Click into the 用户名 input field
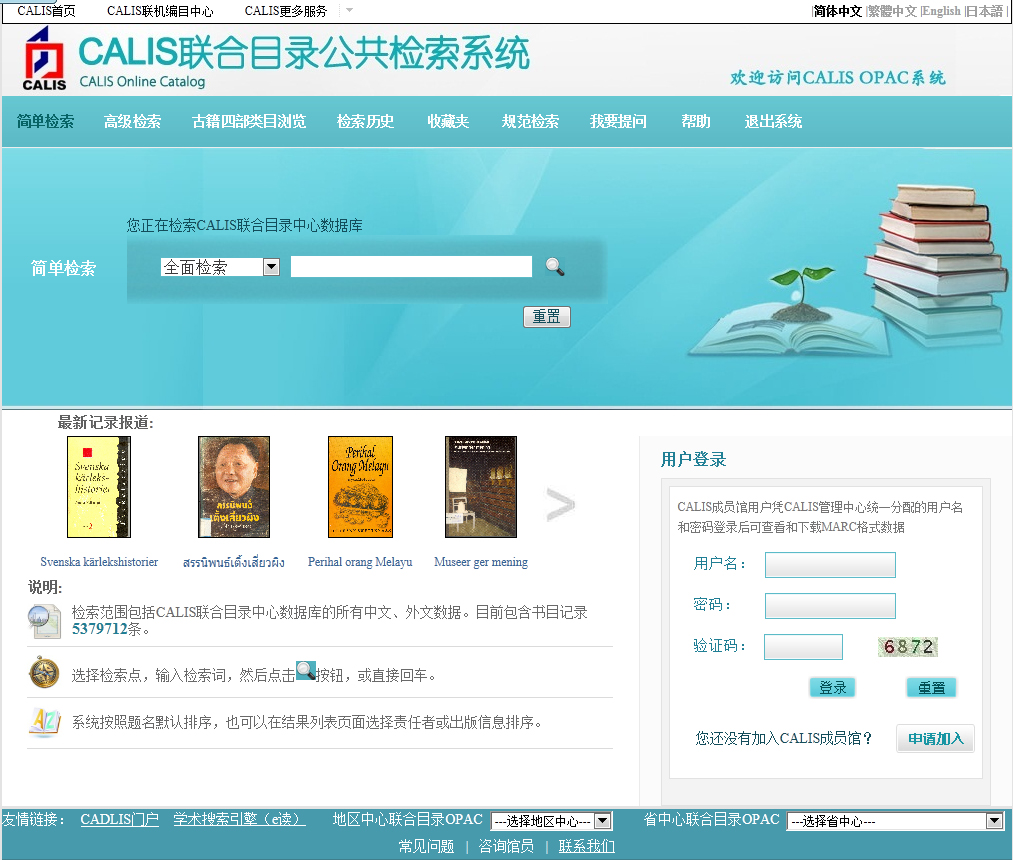The height and width of the screenshot is (860, 1013). 830,565
